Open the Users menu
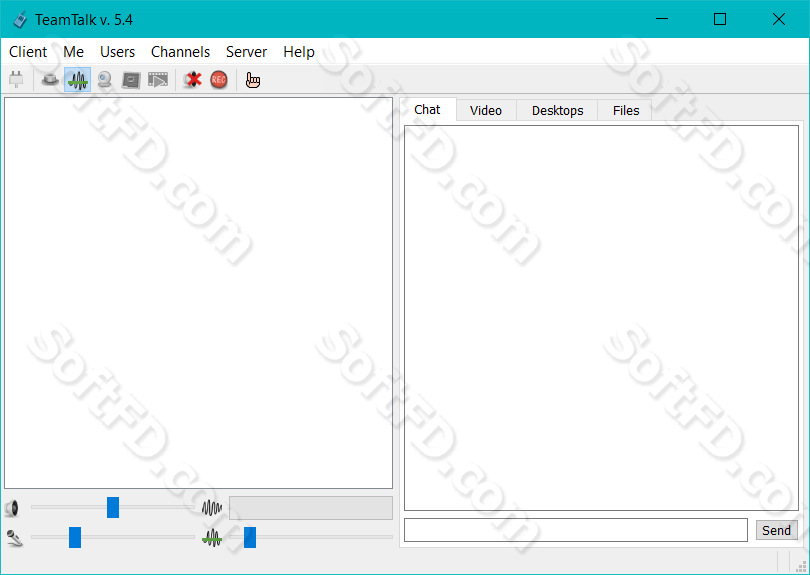 [117, 52]
